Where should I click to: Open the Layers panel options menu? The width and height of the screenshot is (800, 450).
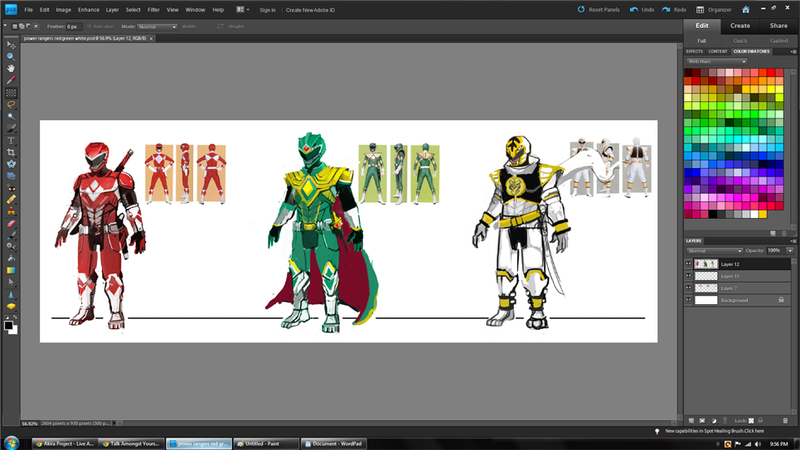click(793, 241)
